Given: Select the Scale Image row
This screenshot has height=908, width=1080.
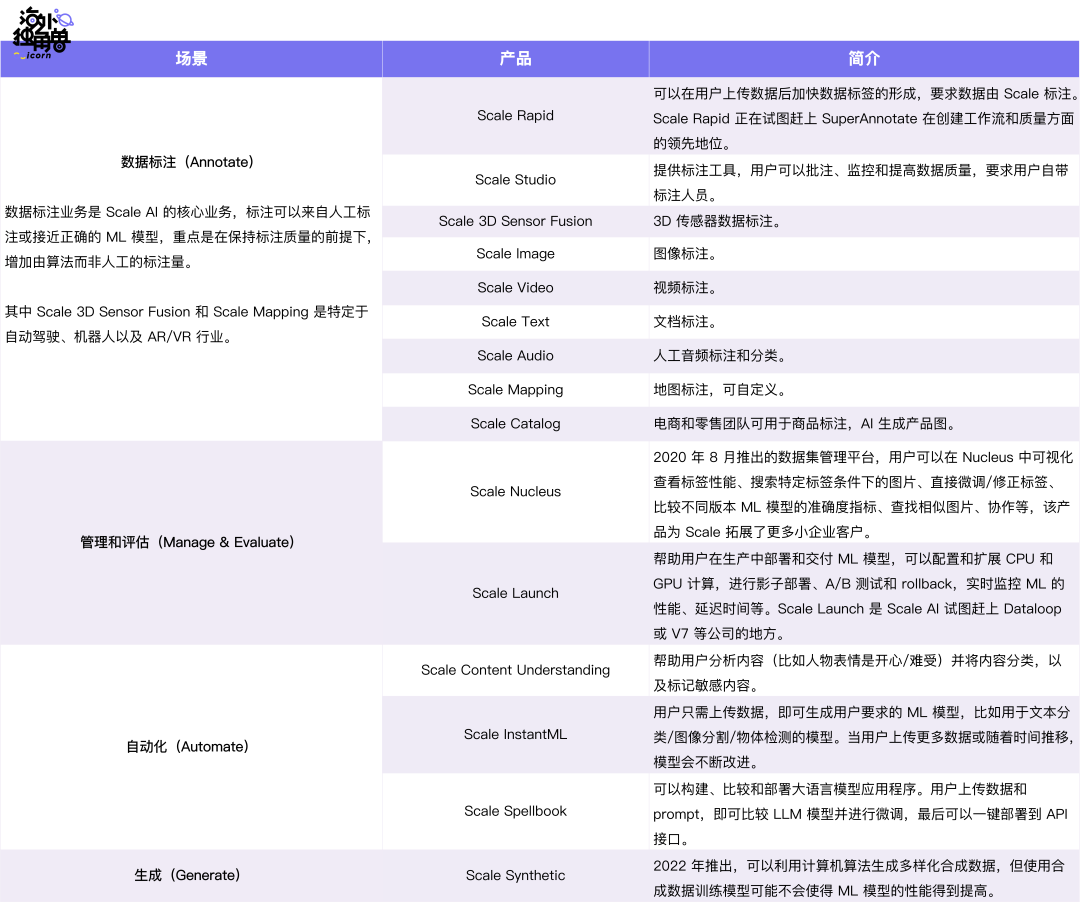Looking at the screenshot, I should tap(515, 254).
